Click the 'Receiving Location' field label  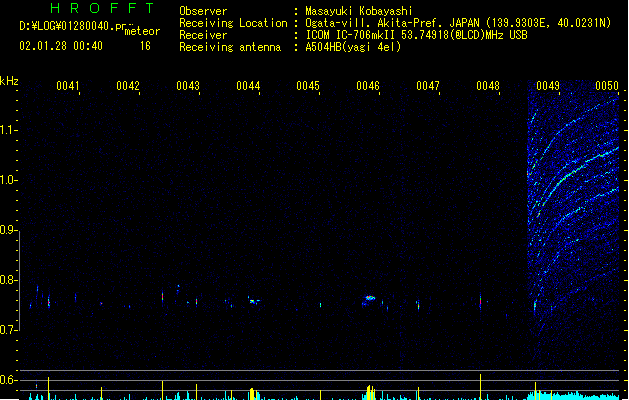(233, 23)
